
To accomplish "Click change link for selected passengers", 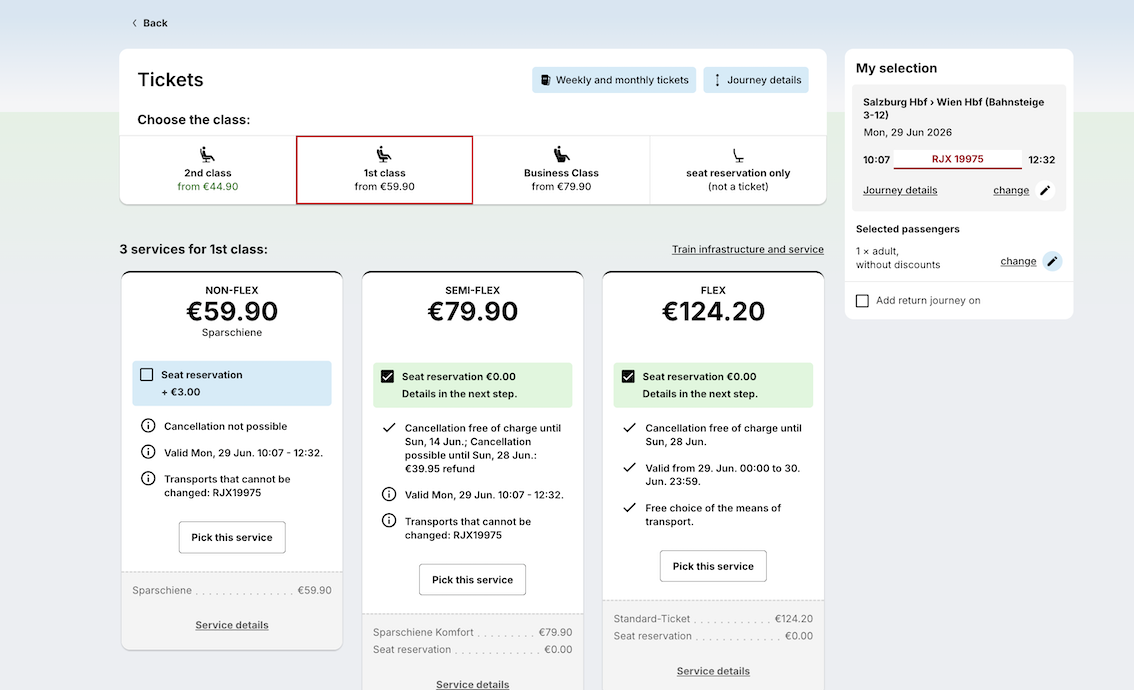I will [1018, 261].
